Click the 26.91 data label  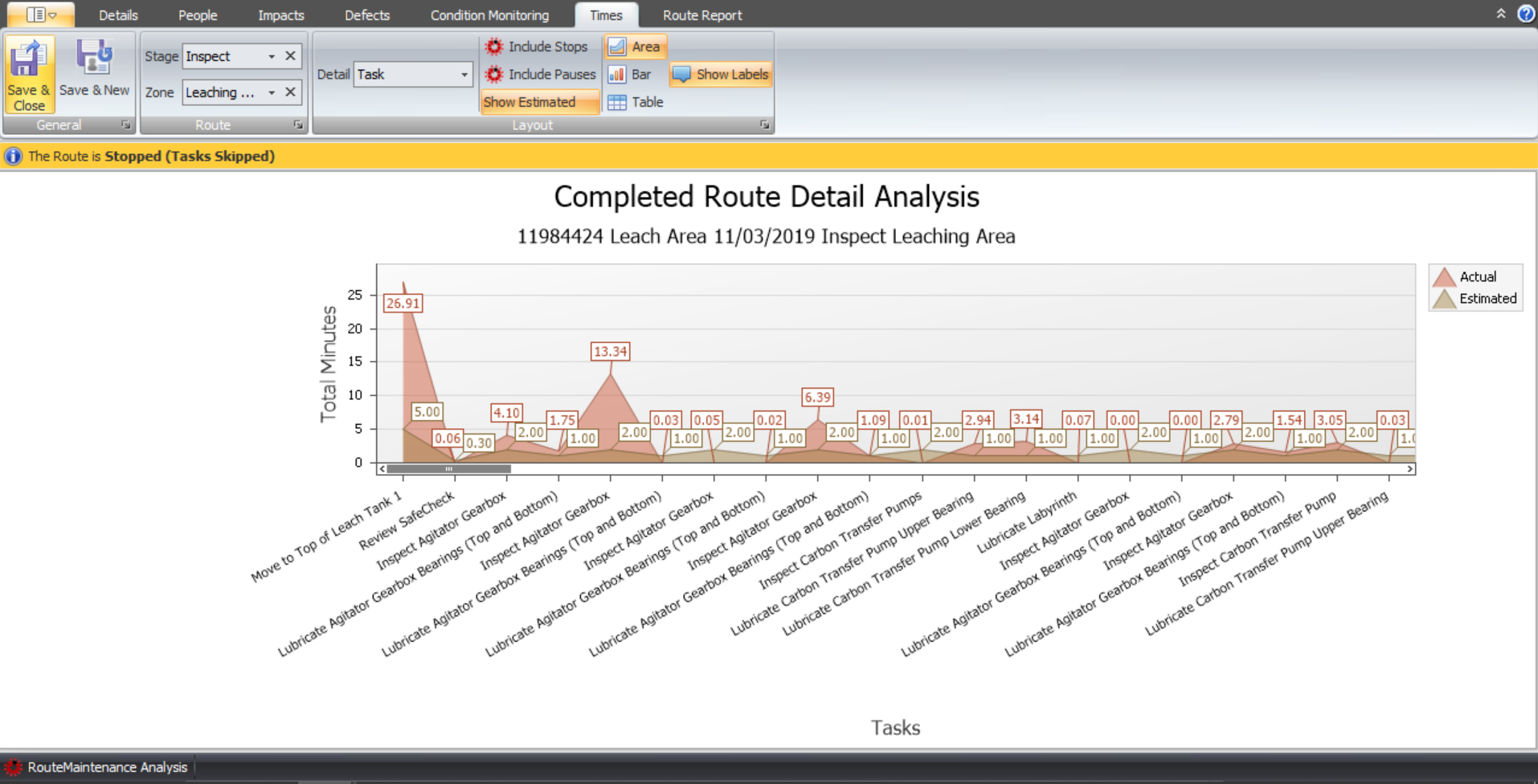[x=403, y=304]
